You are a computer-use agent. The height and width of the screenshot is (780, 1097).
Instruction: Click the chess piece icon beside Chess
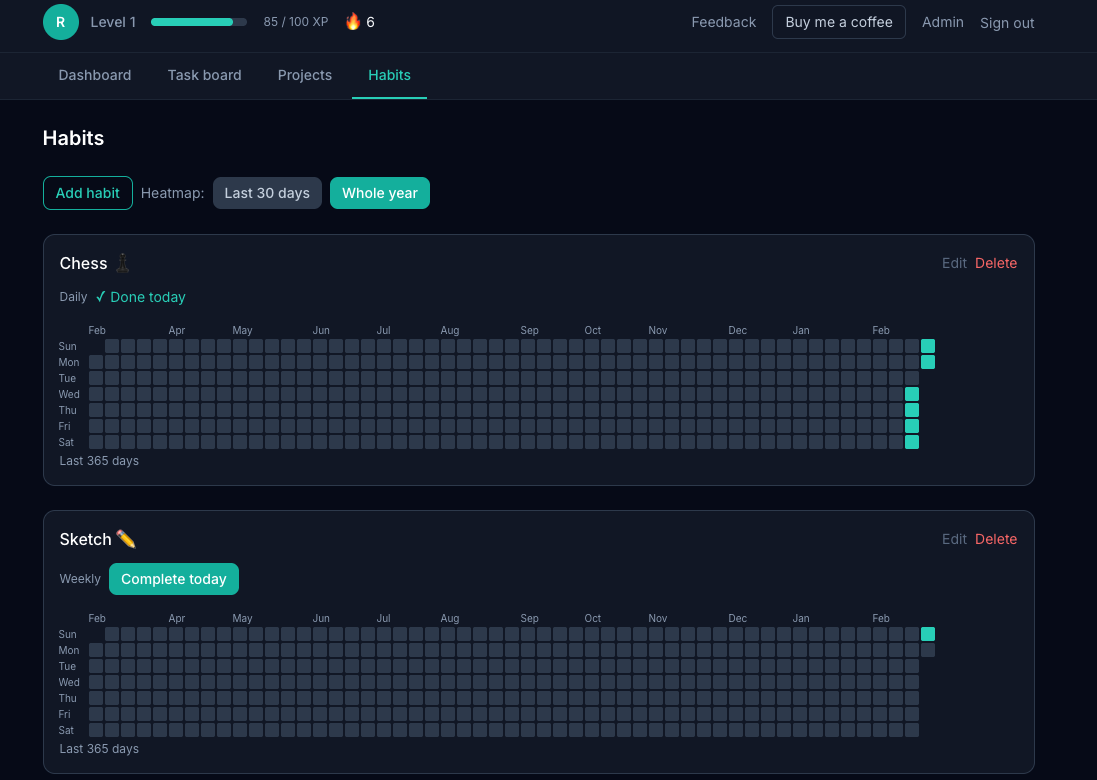tap(122, 263)
